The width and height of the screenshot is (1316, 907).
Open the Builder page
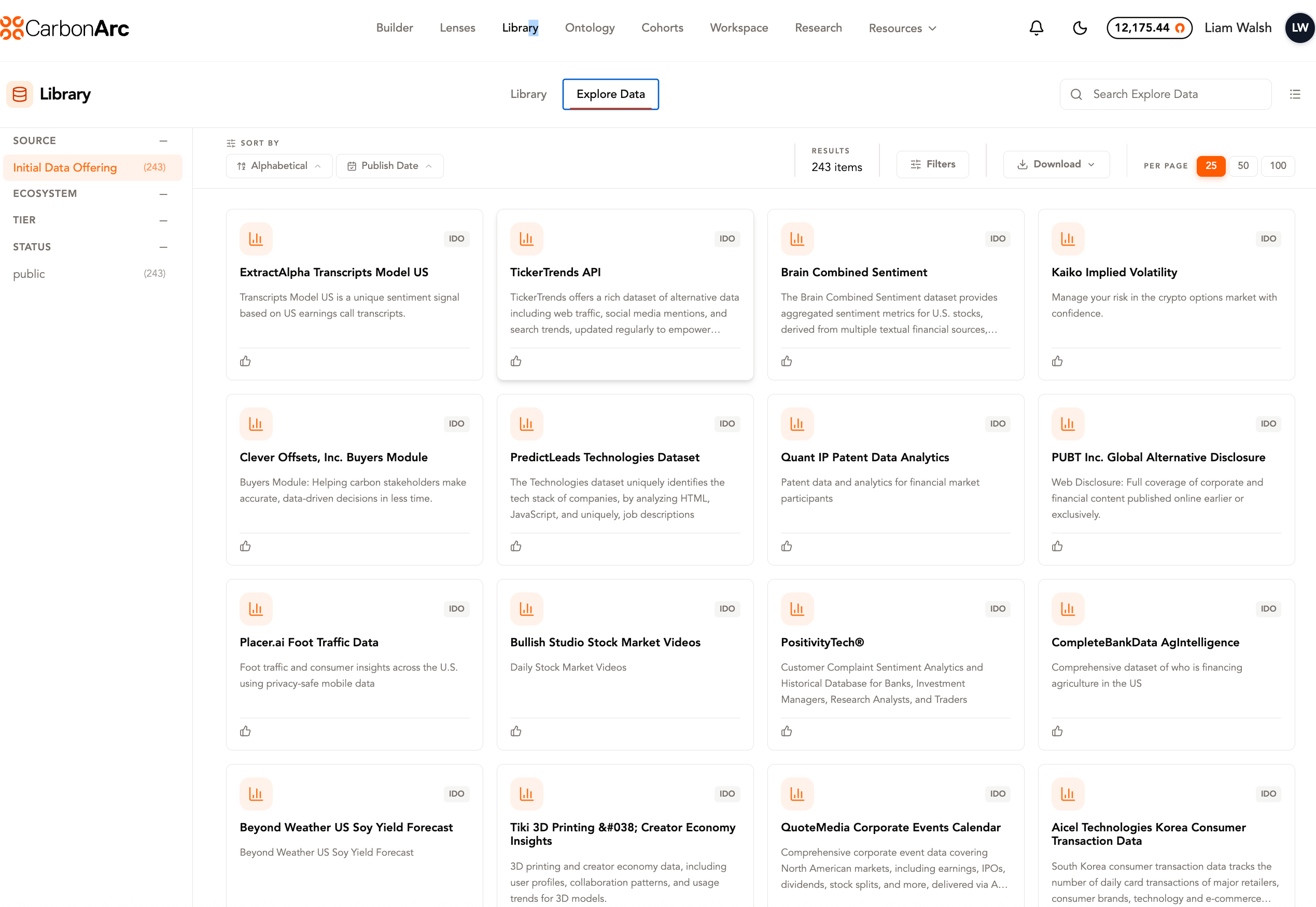click(x=395, y=28)
